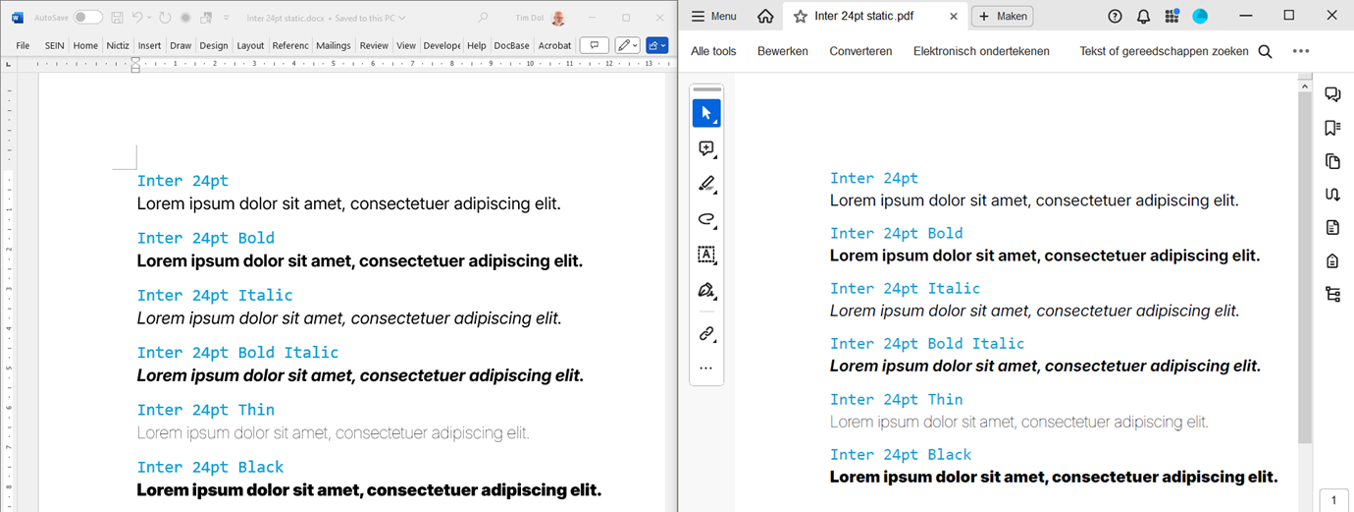Screen dimensions: 1354x512
Task: Open the attachments paperclip icon in Acrobat's sidebar
Action: [1332, 194]
